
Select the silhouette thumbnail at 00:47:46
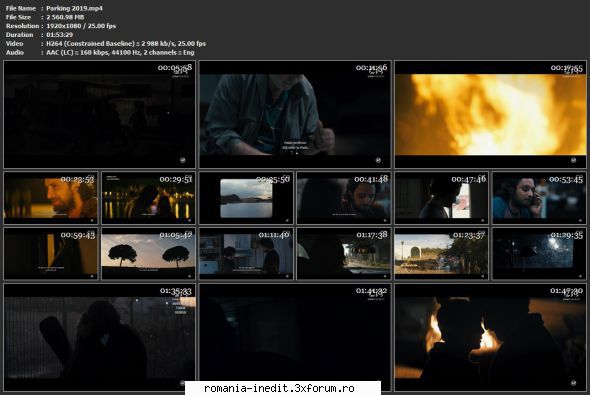[x=441, y=198]
